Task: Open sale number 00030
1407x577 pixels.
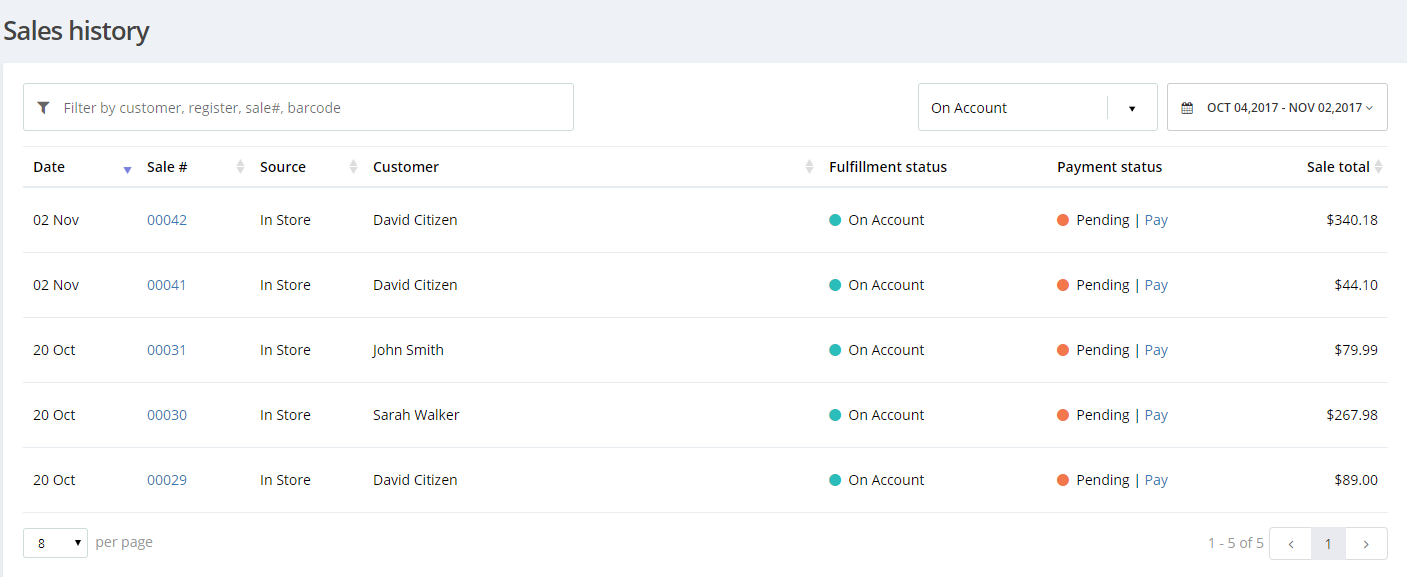Action: [x=167, y=415]
